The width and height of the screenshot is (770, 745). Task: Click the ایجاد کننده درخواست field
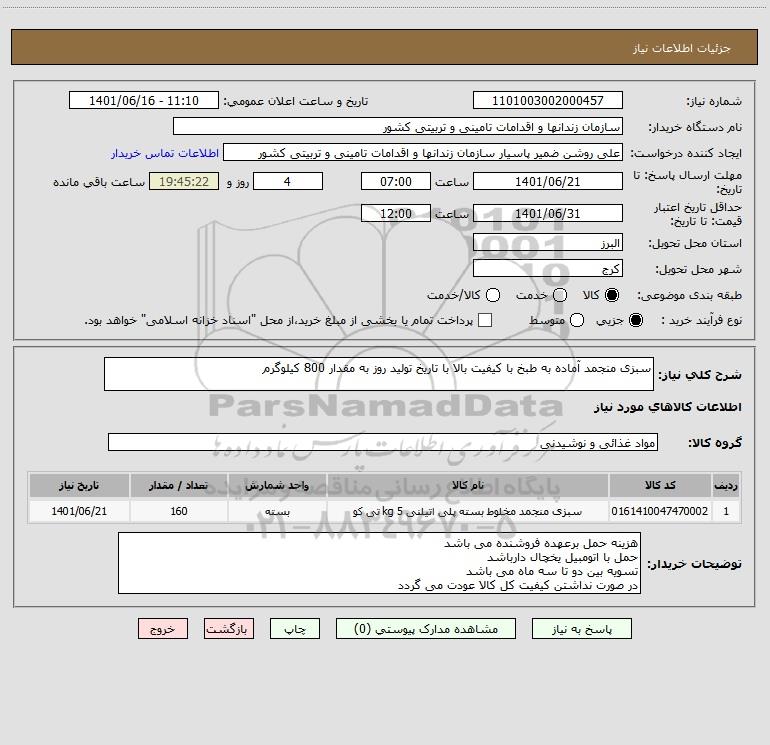pos(423,152)
